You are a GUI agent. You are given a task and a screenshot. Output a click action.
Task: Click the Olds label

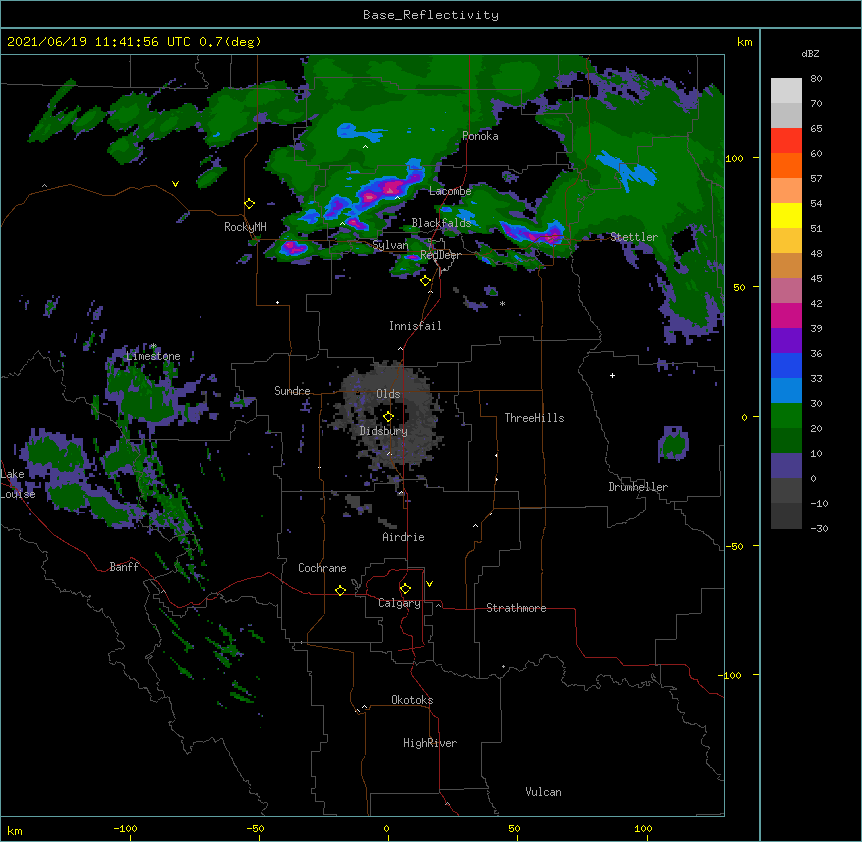pyautogui.click(x=388, y=394)
